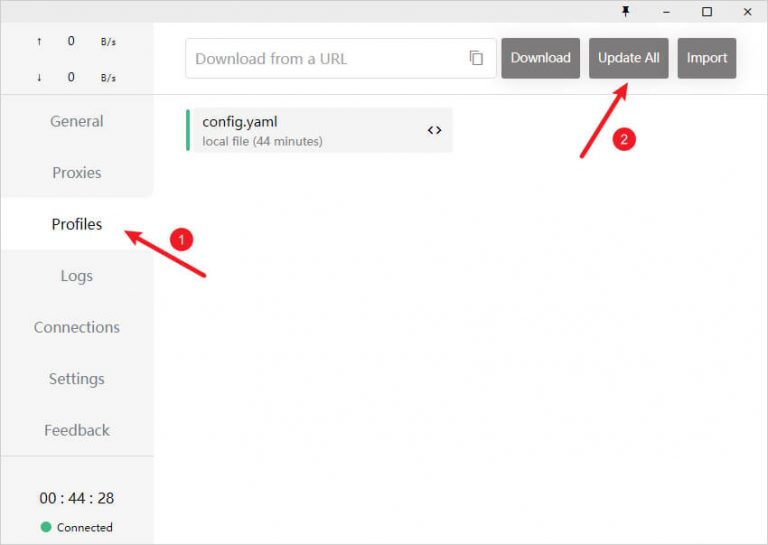This screenshot has height=545, width=768.
Task: Click Update All profiles button
Action: coord(628,58)
